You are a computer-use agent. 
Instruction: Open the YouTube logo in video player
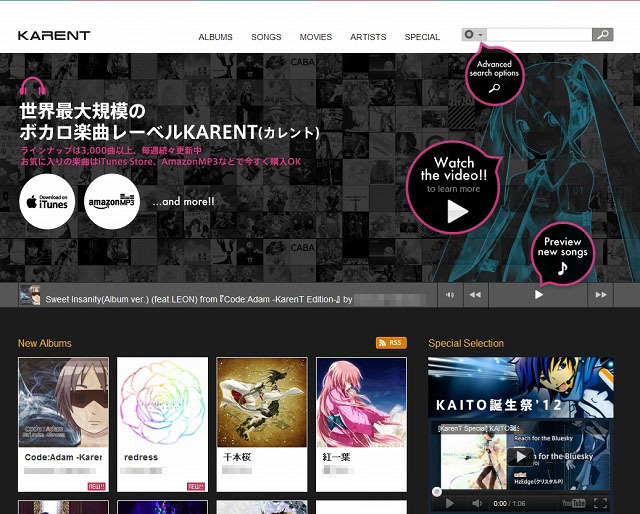[573, 503]
